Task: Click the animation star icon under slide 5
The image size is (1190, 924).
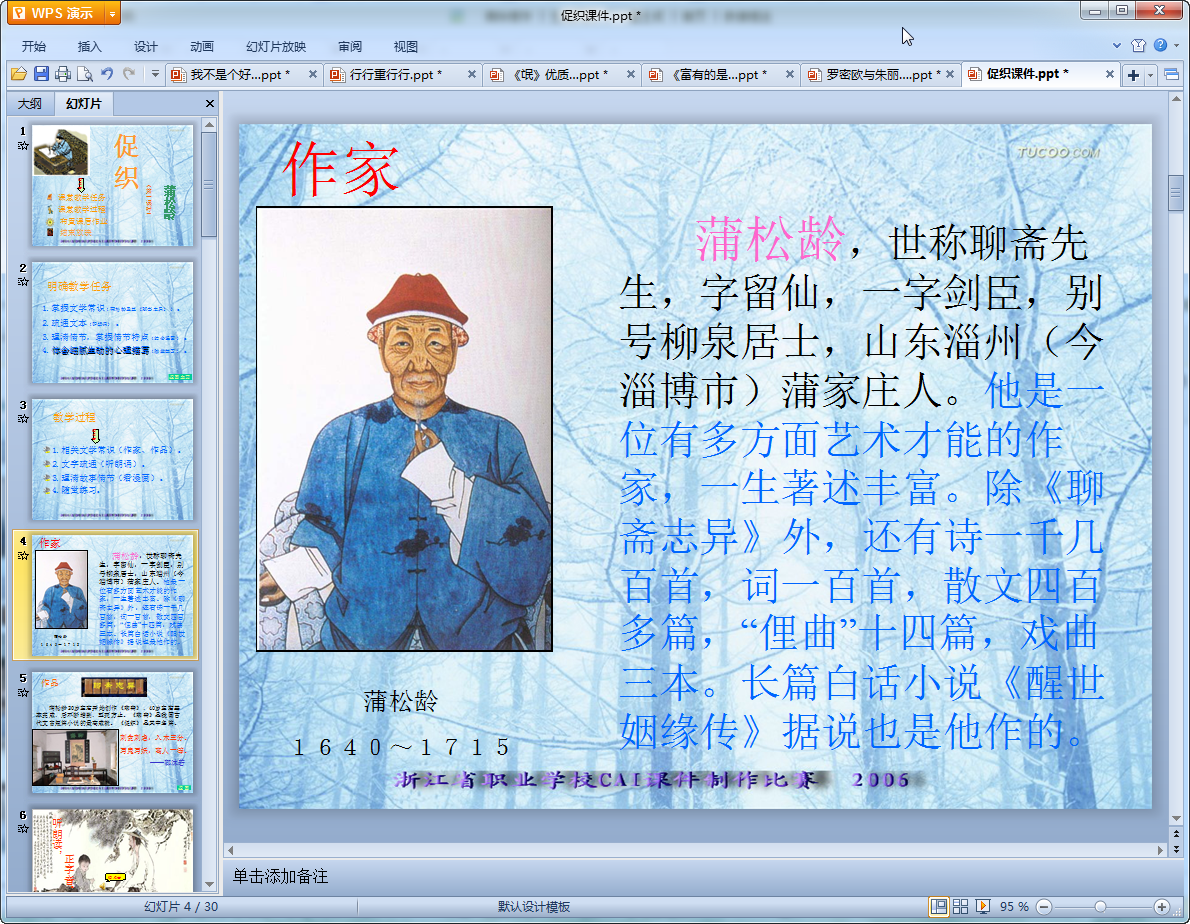Action: (x=23, y=693)
